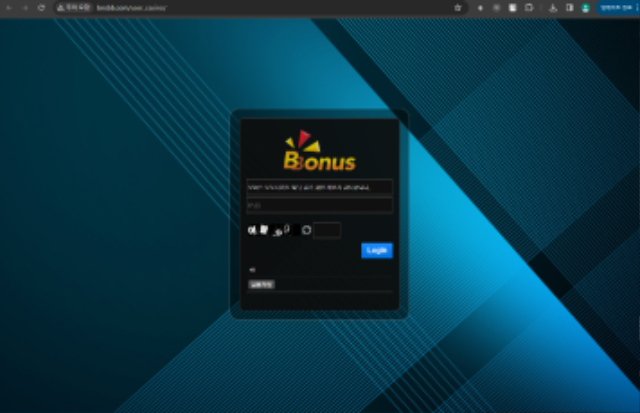Viewport: 640px width, 413px height.
Task: Click the first extension icon beside bookmark star
Action: point(480,7)
